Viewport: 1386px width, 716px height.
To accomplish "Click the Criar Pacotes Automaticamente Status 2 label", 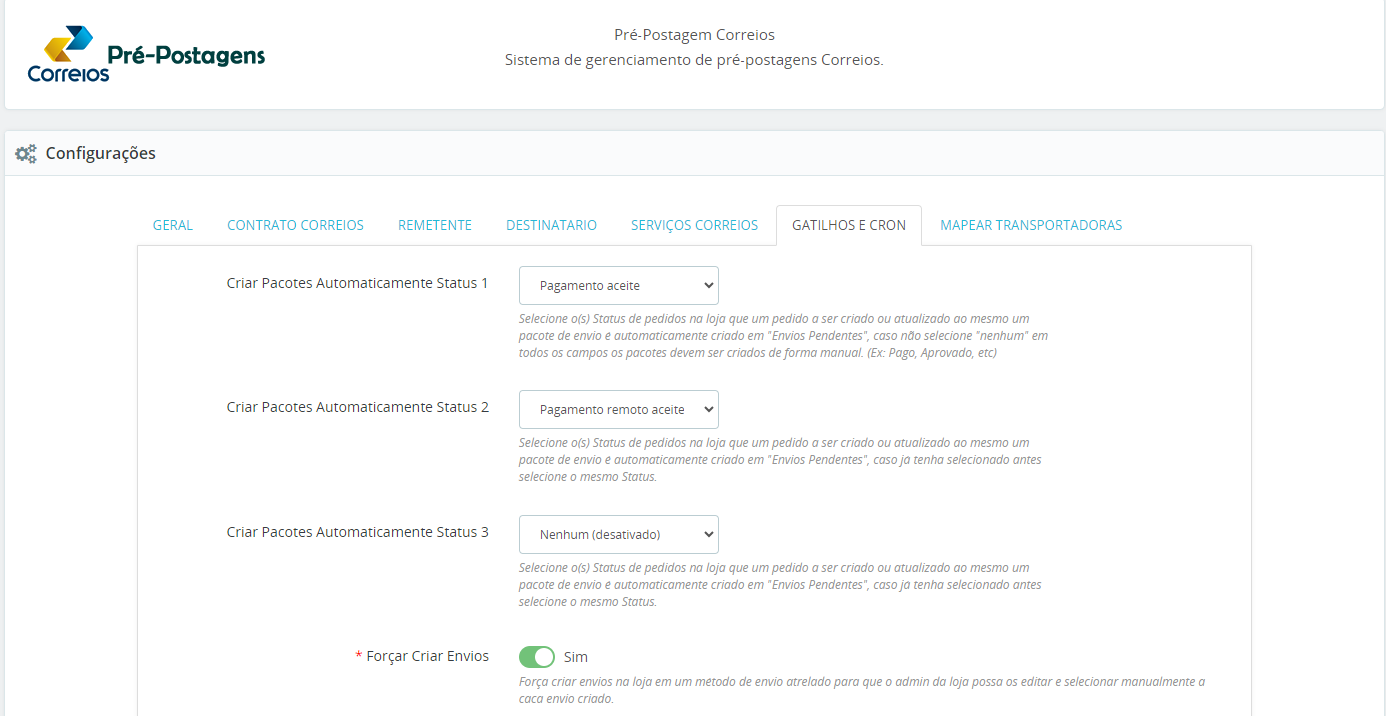I will click(x=358, y=407).
